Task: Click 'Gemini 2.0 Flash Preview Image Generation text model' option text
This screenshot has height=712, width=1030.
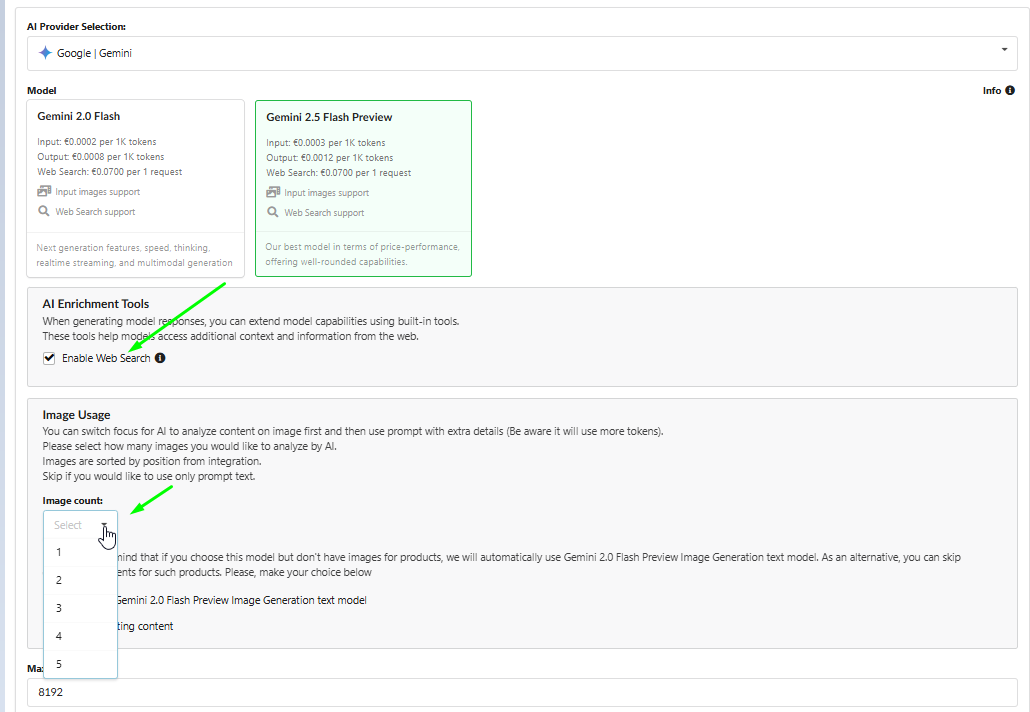Action: 241,600
